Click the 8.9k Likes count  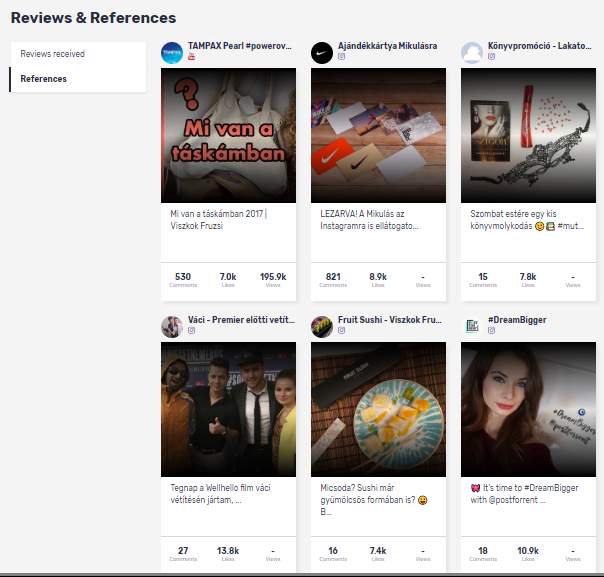point(378,280)
